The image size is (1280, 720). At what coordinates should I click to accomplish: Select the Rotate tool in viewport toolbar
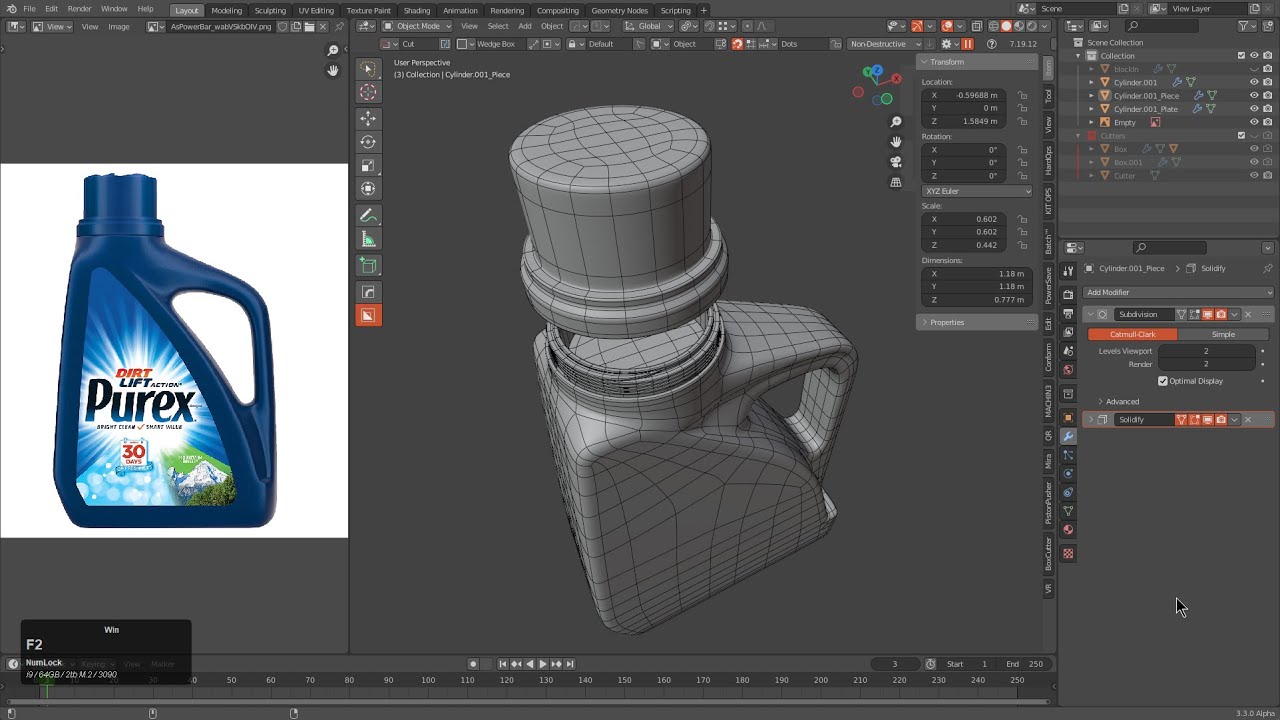pos(368,142)
